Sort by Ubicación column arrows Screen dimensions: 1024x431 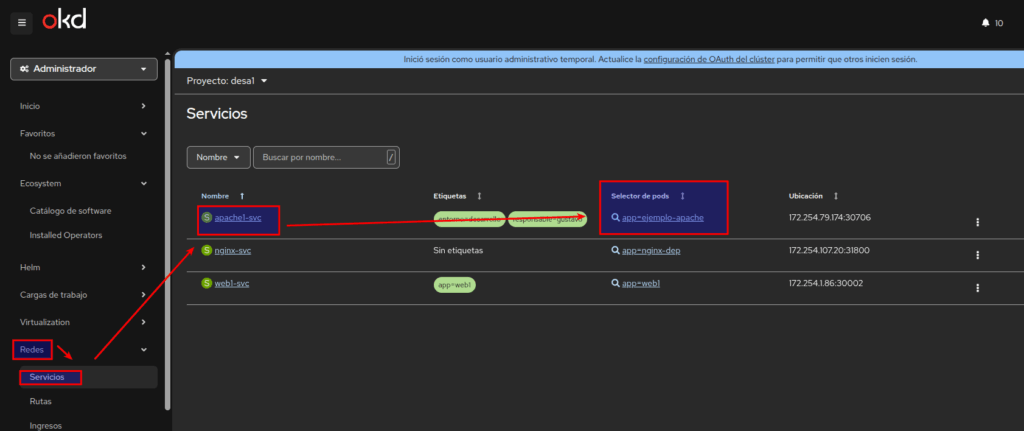pyautogui.click(x=835, y=196)
